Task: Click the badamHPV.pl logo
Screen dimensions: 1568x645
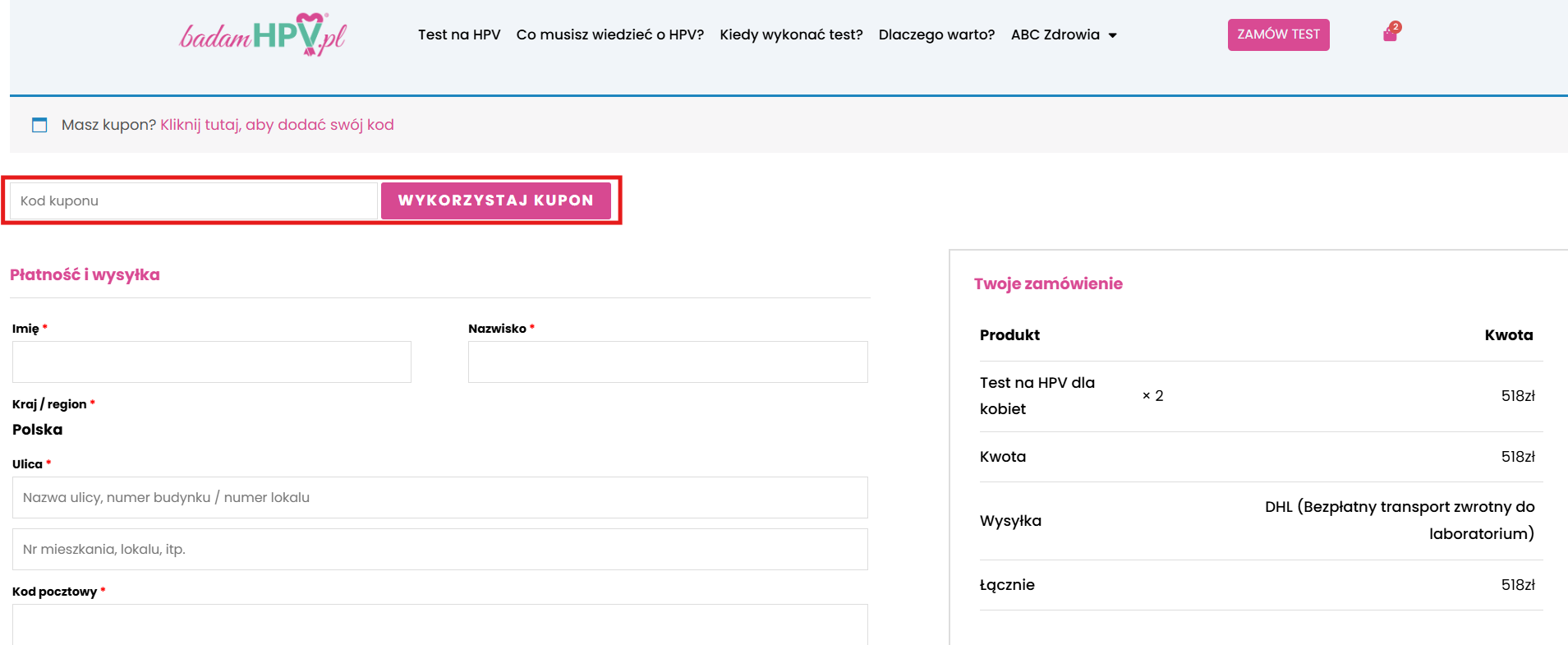Action: [263, 35]
